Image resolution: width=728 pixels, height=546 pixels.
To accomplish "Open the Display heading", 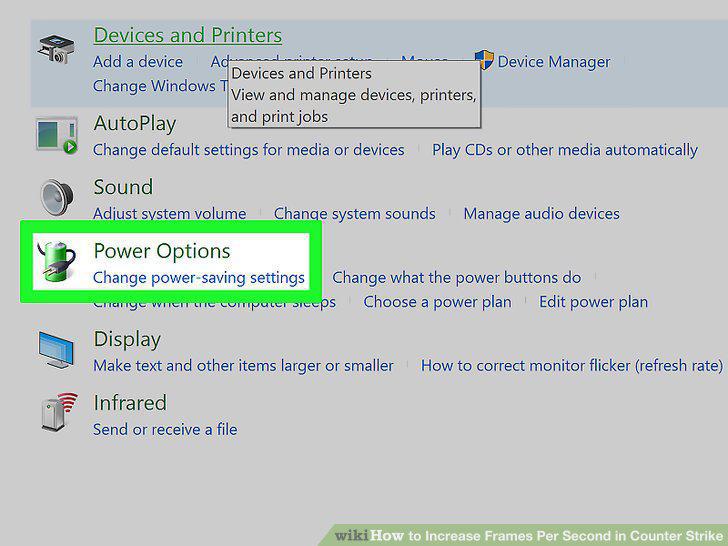I will (x=127, y=339).
